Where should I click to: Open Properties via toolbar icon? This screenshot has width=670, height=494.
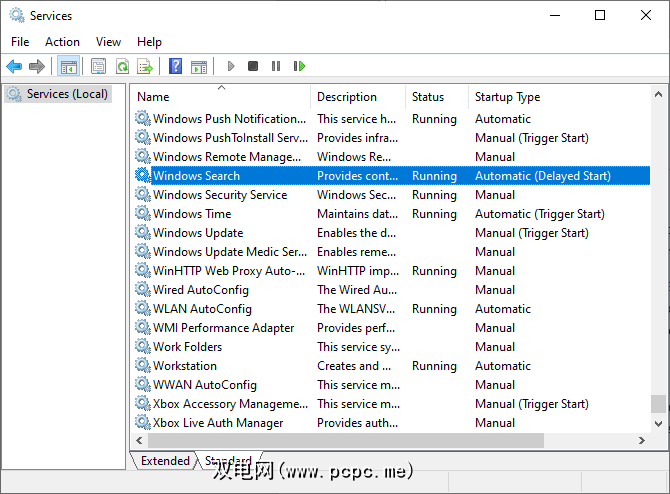98,67
